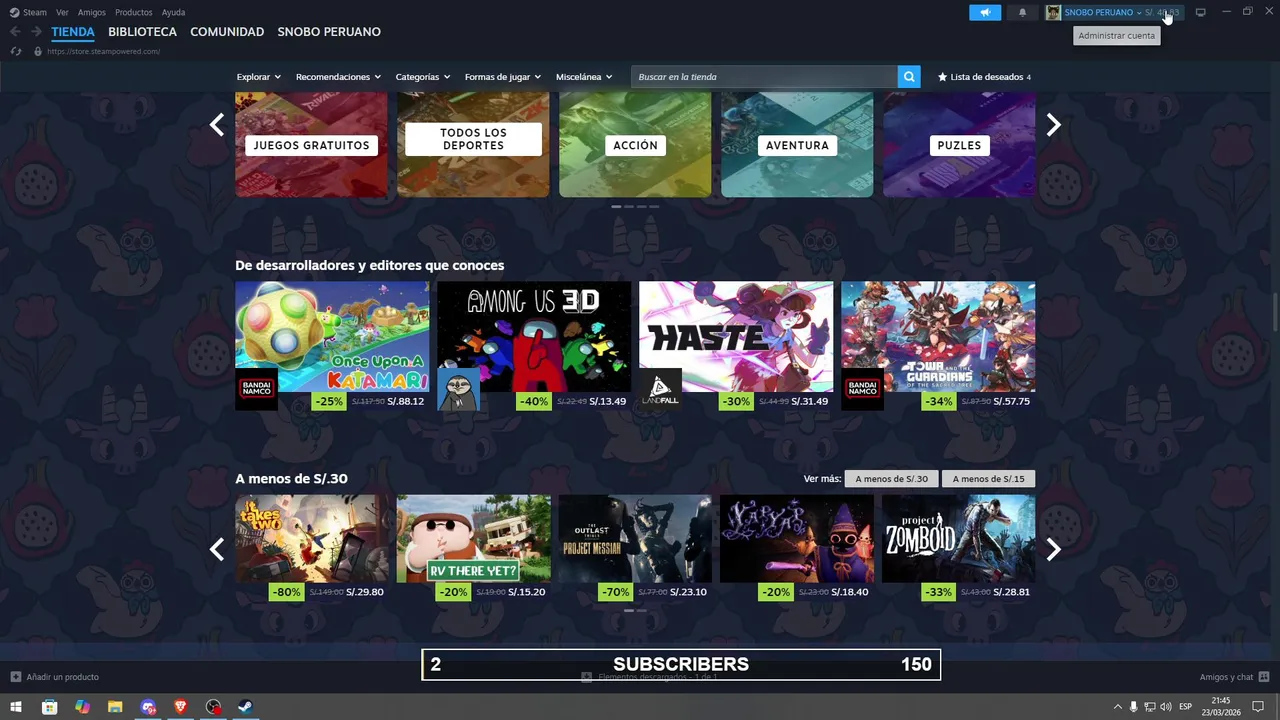Show previous games under S/.30

[x=217, y=549]
